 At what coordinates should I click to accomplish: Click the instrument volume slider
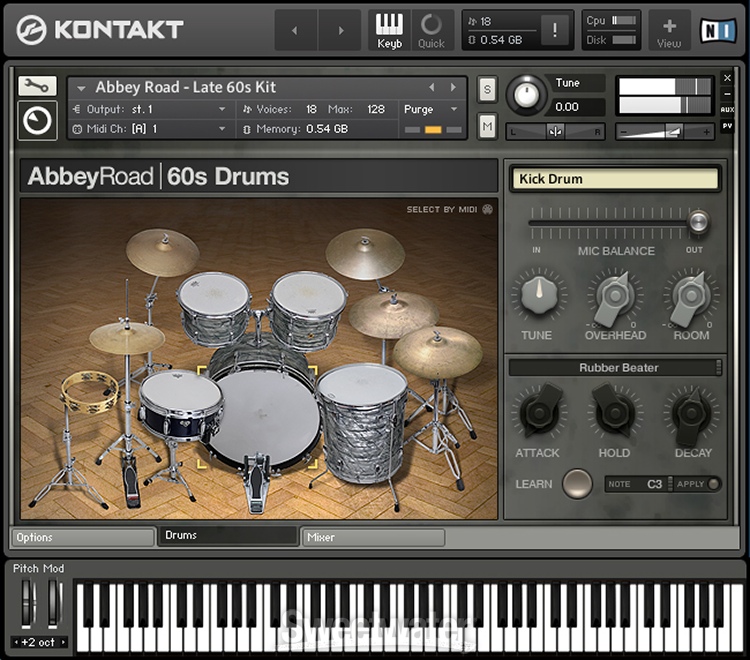pyautogui.click(x=665, y=132)
